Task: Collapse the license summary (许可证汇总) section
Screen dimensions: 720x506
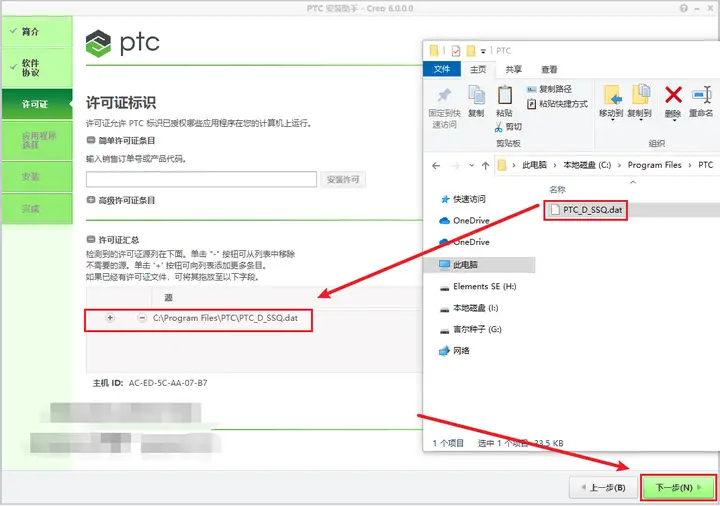Action: 91,239
